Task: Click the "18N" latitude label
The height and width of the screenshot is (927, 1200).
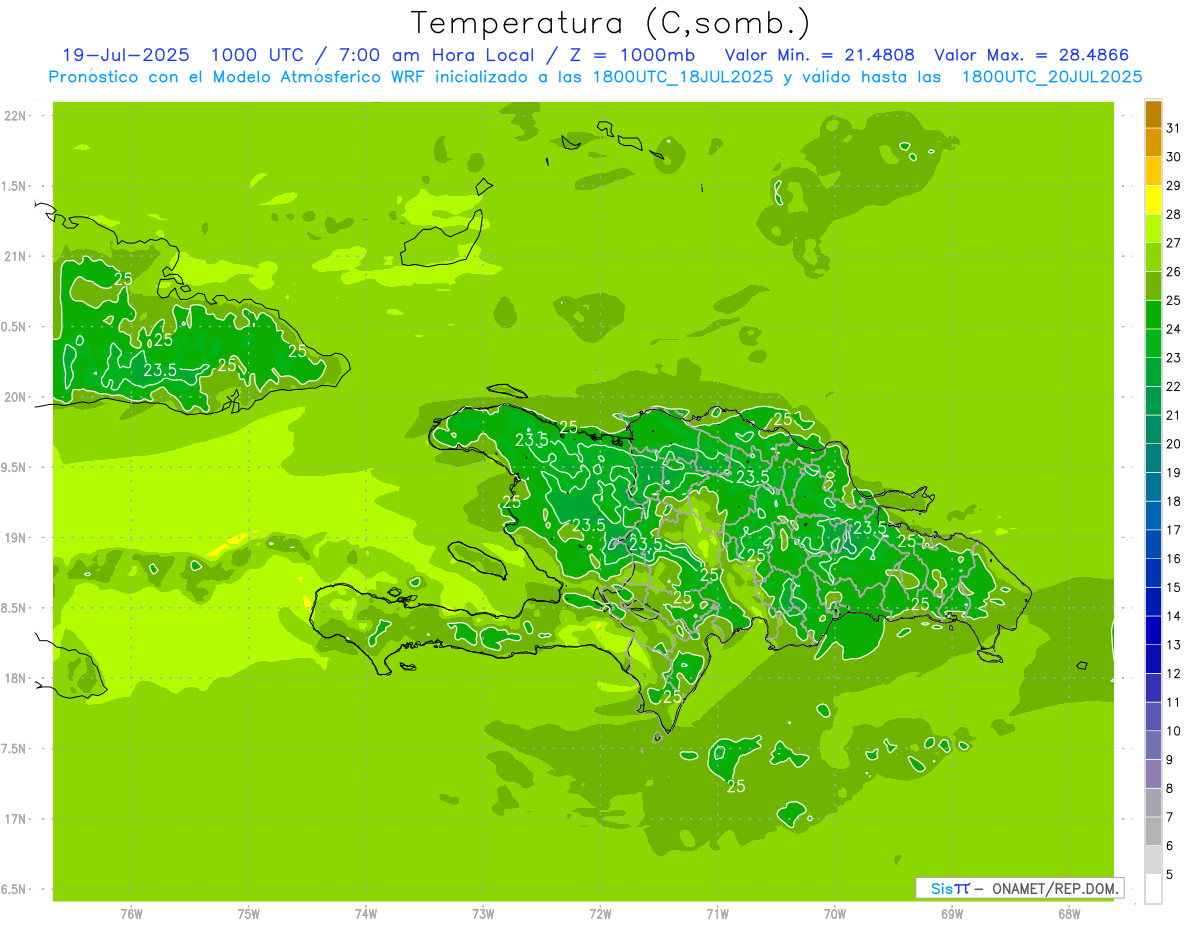Action: point(17,678)
